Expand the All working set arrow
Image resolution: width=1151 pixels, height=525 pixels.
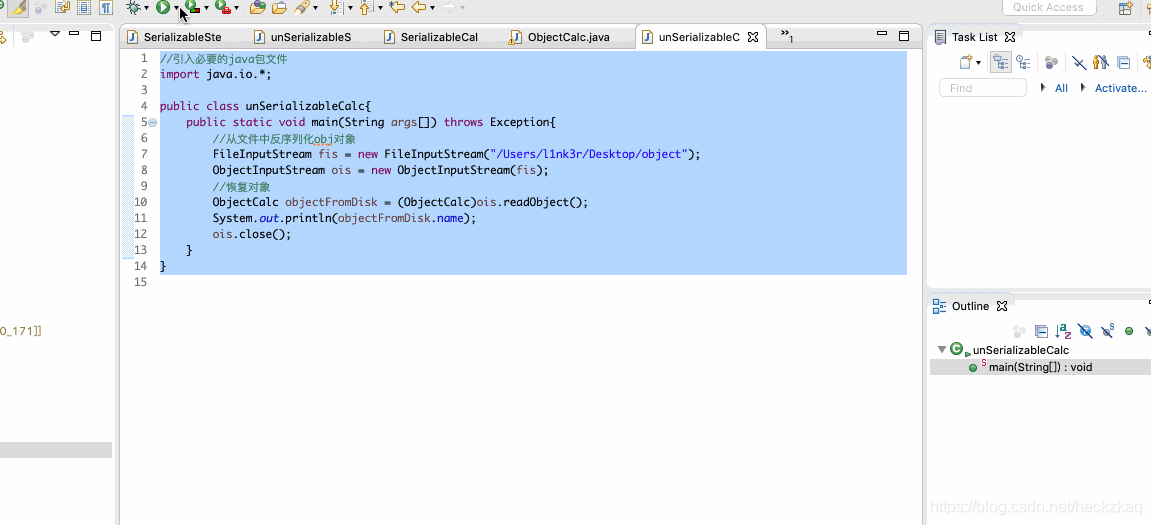point(1043,87)
